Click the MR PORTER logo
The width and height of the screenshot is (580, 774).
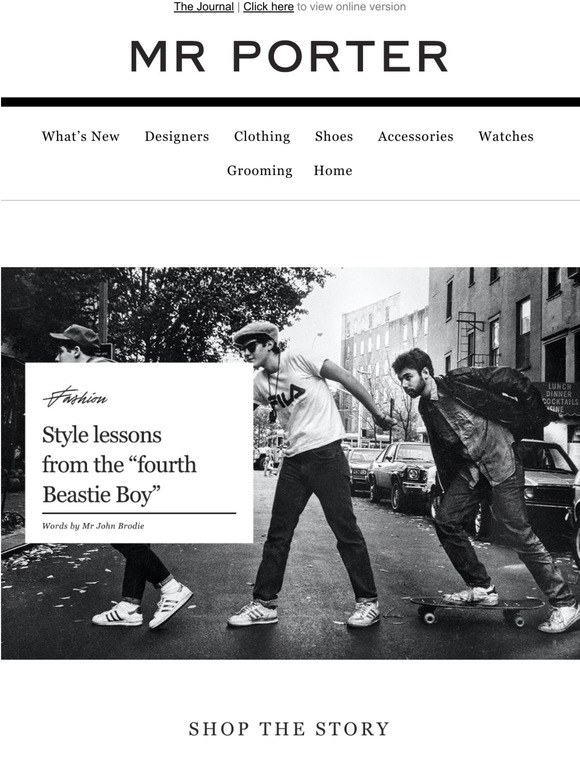pos(289,56)
